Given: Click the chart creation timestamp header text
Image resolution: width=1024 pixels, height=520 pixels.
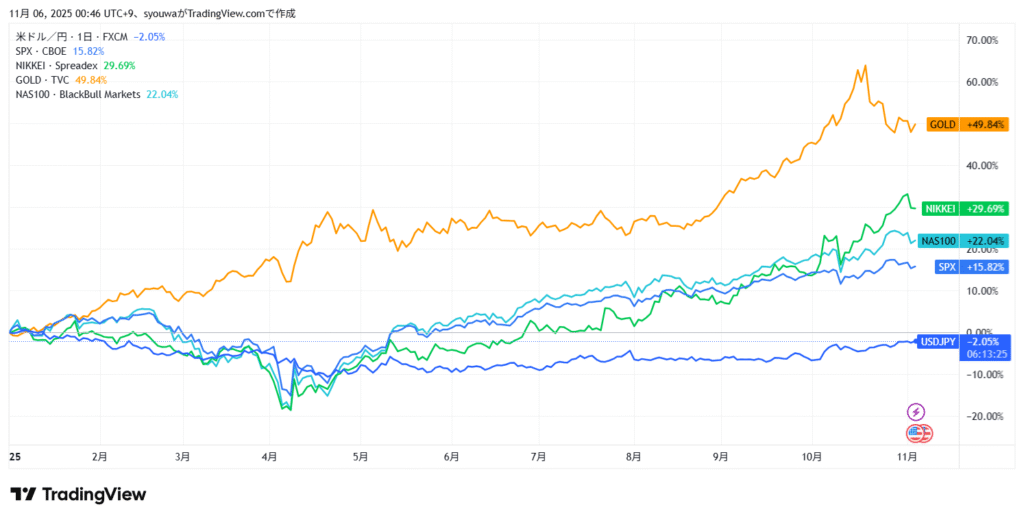Looking at the screenshot, I should pos(152,14).
